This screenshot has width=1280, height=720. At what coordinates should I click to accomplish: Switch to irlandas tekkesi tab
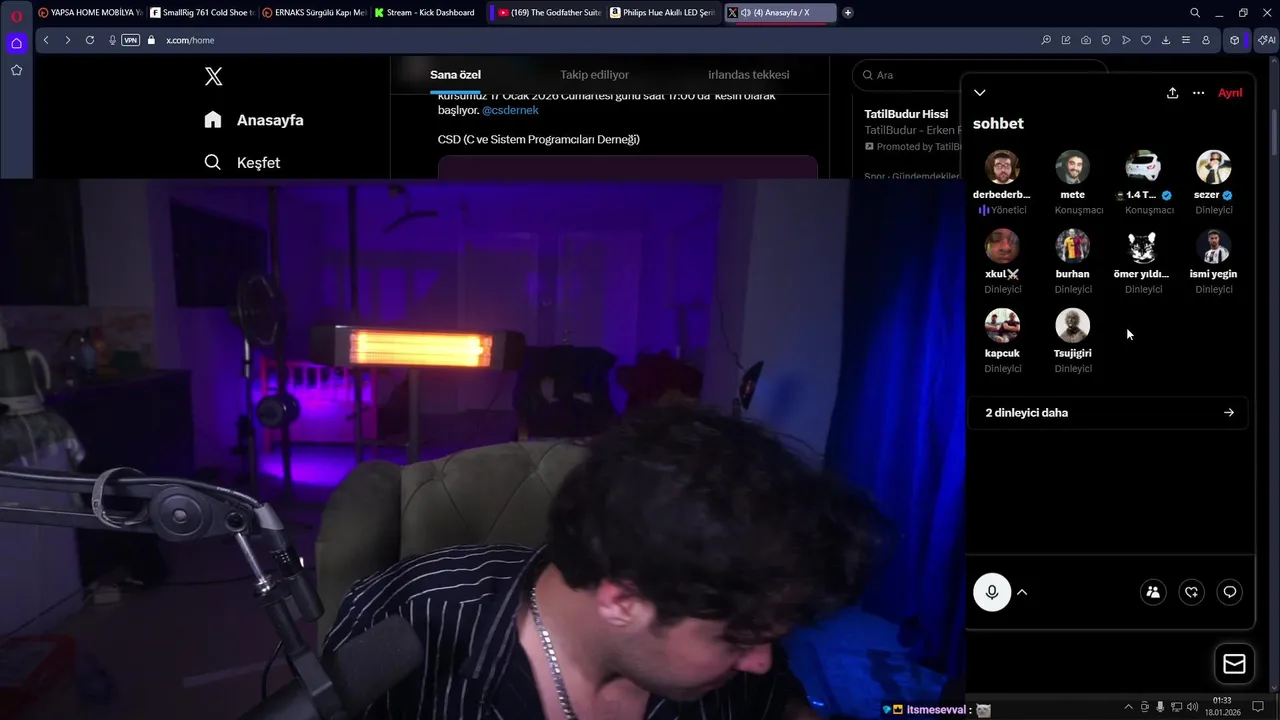point(749,75)
